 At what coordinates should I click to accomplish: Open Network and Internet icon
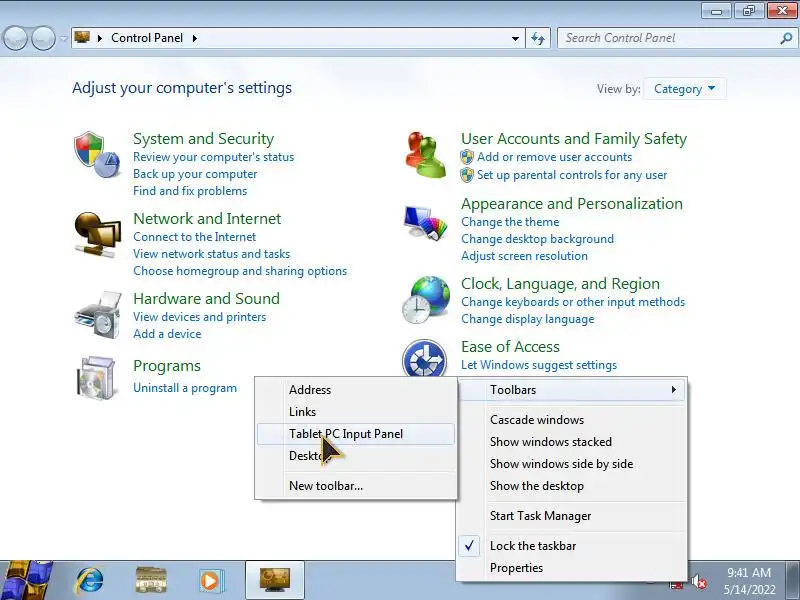click(97, 236)
